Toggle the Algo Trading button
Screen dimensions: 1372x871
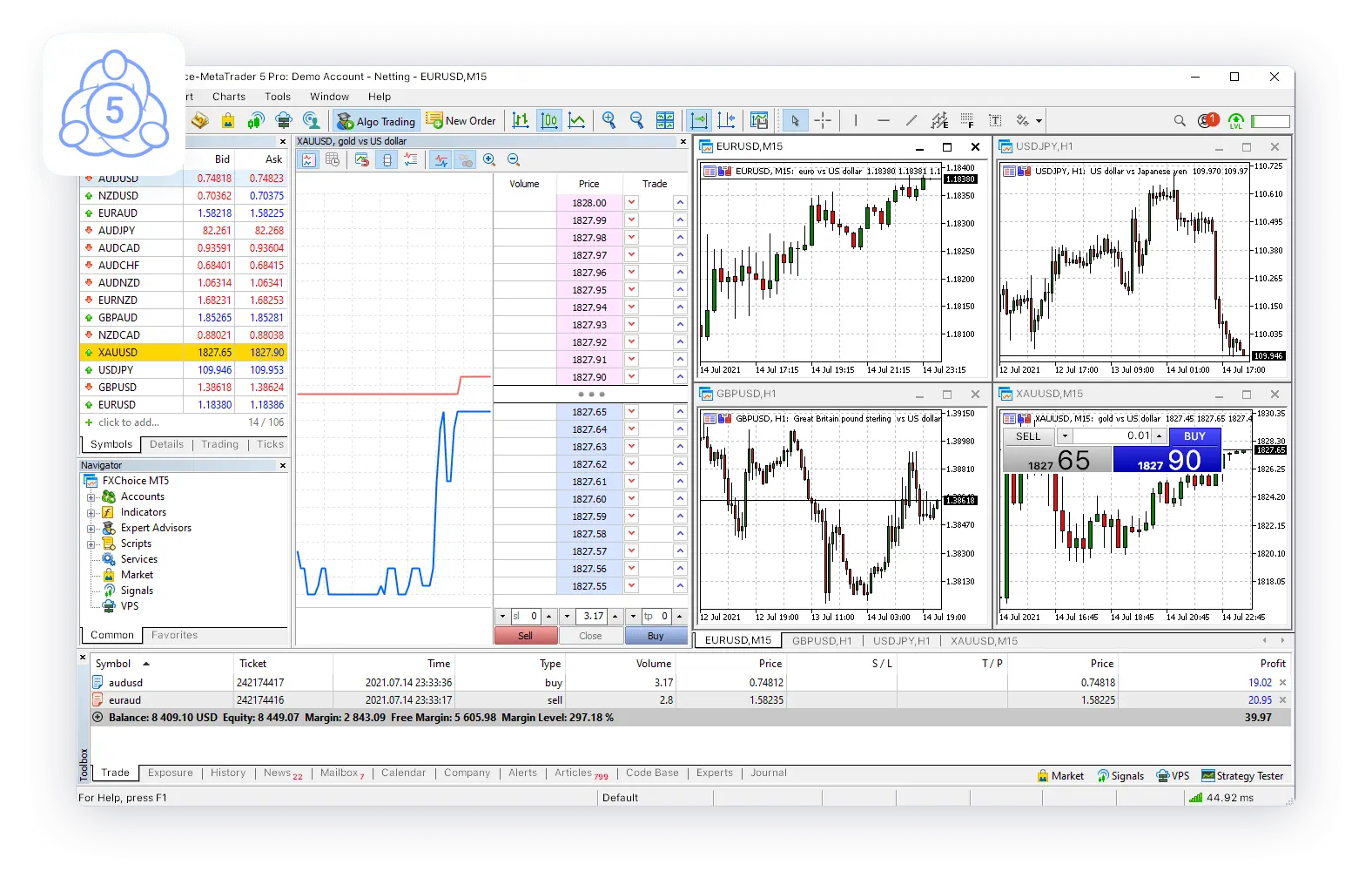coord(376,121)
